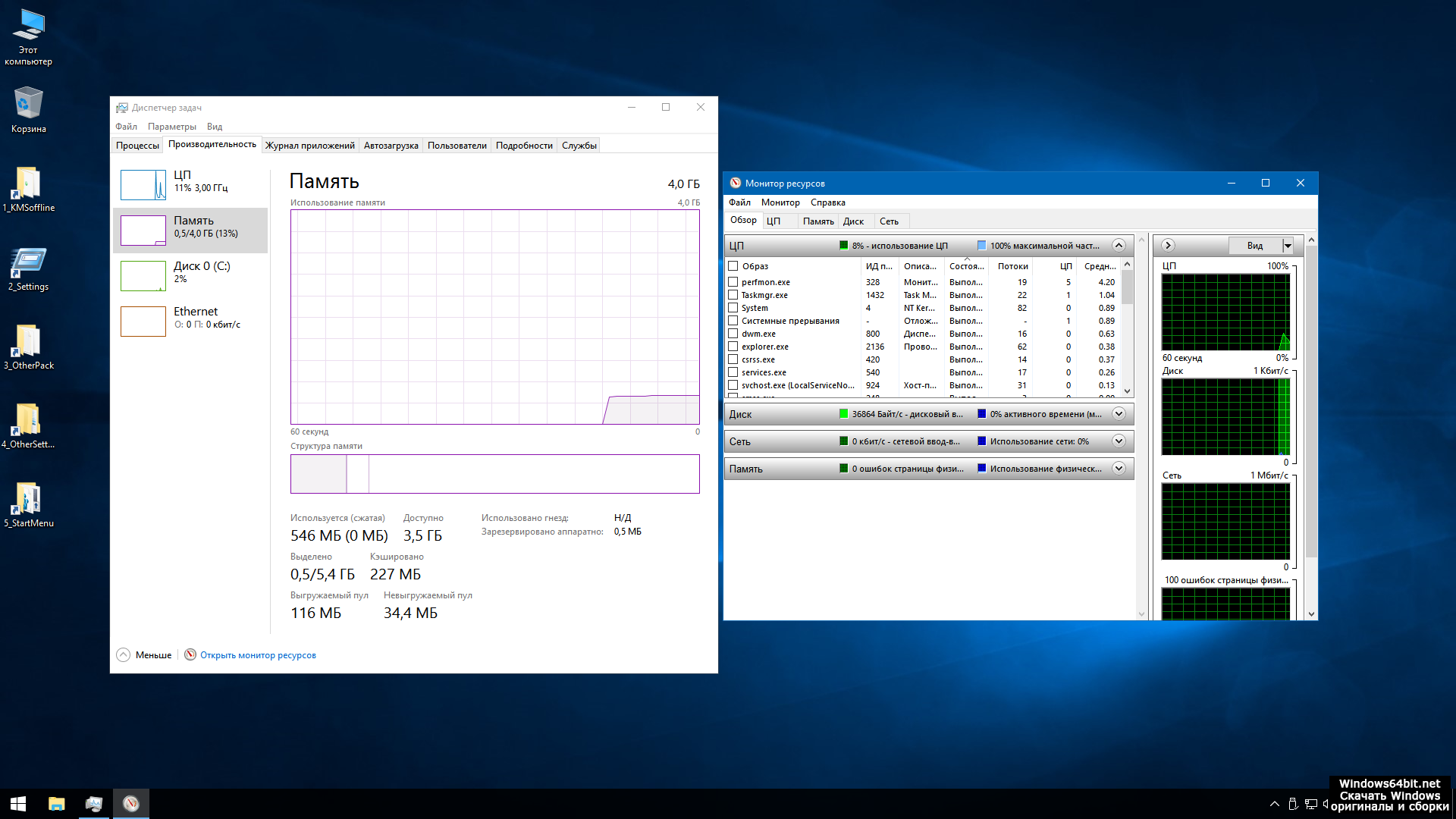Open the 1_KMSoffline desktop folder
The height and width of the screenshot is (819, 1456).
coord(28,184)
